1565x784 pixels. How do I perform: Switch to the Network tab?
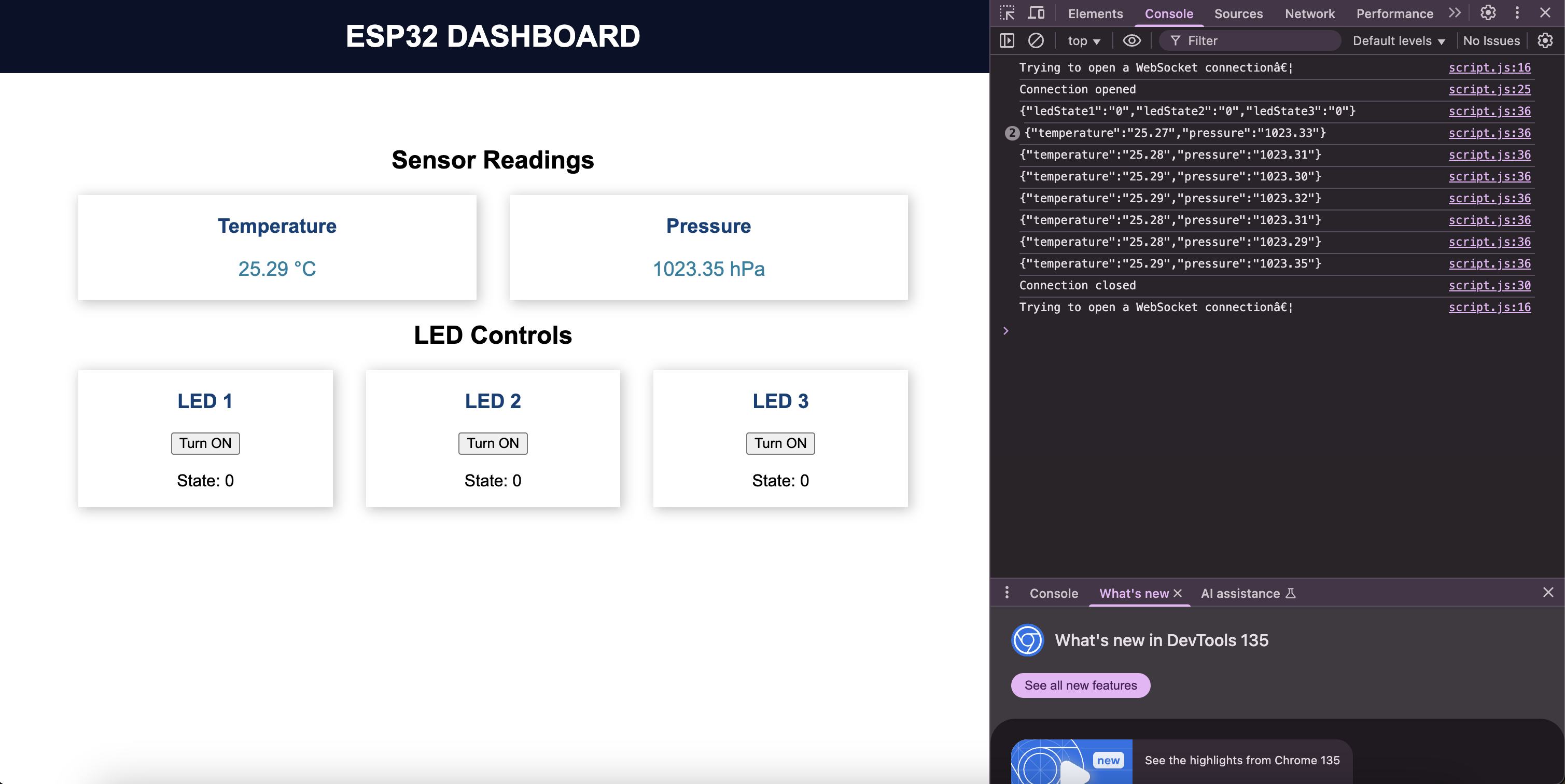point(1309,13)
